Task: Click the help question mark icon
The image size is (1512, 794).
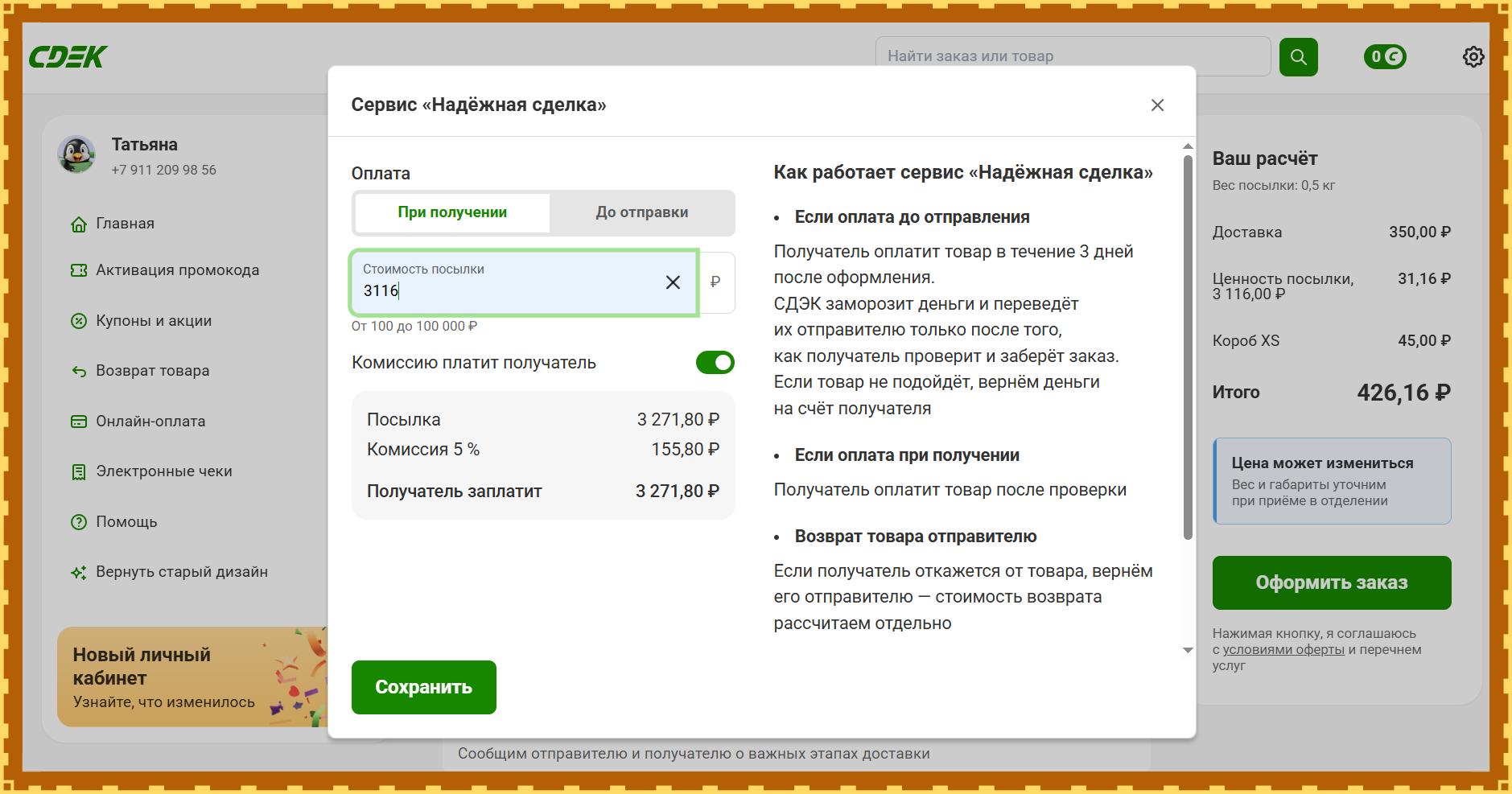Action: 79,522
